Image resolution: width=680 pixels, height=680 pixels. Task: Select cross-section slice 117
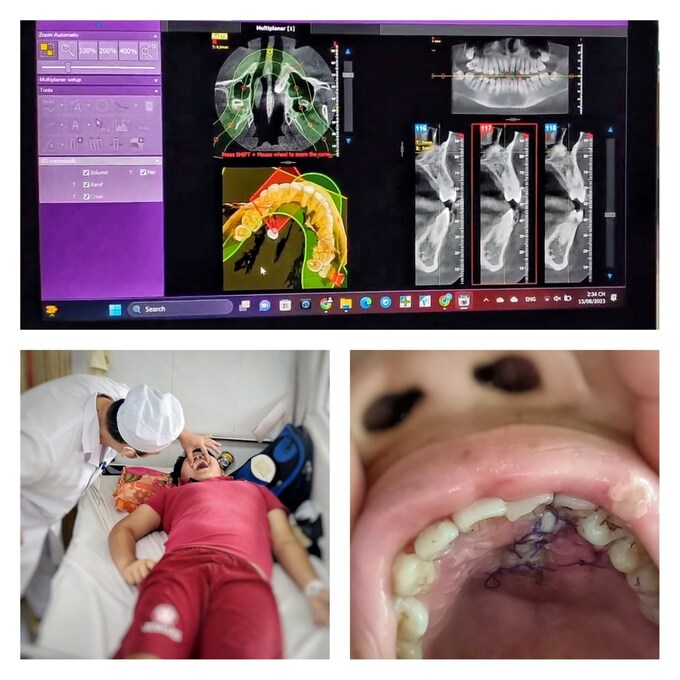point(504,204)
